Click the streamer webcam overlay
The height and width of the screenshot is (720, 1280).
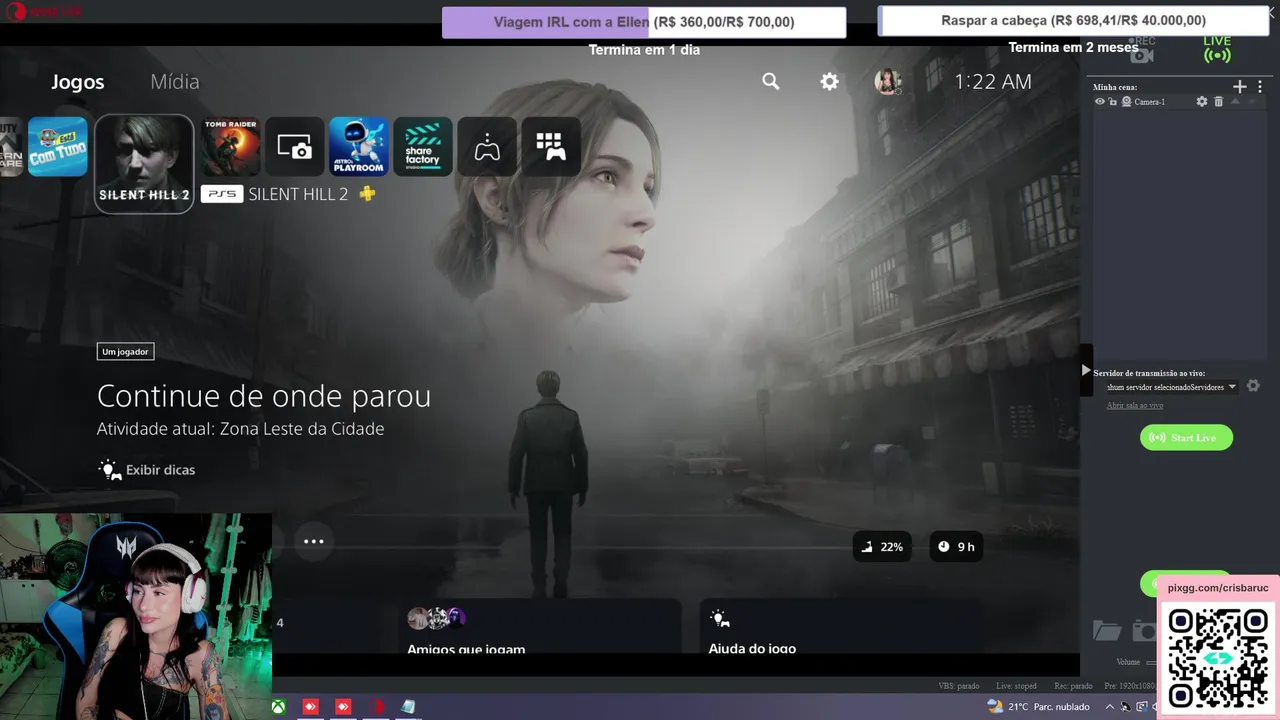coord(136,617)
